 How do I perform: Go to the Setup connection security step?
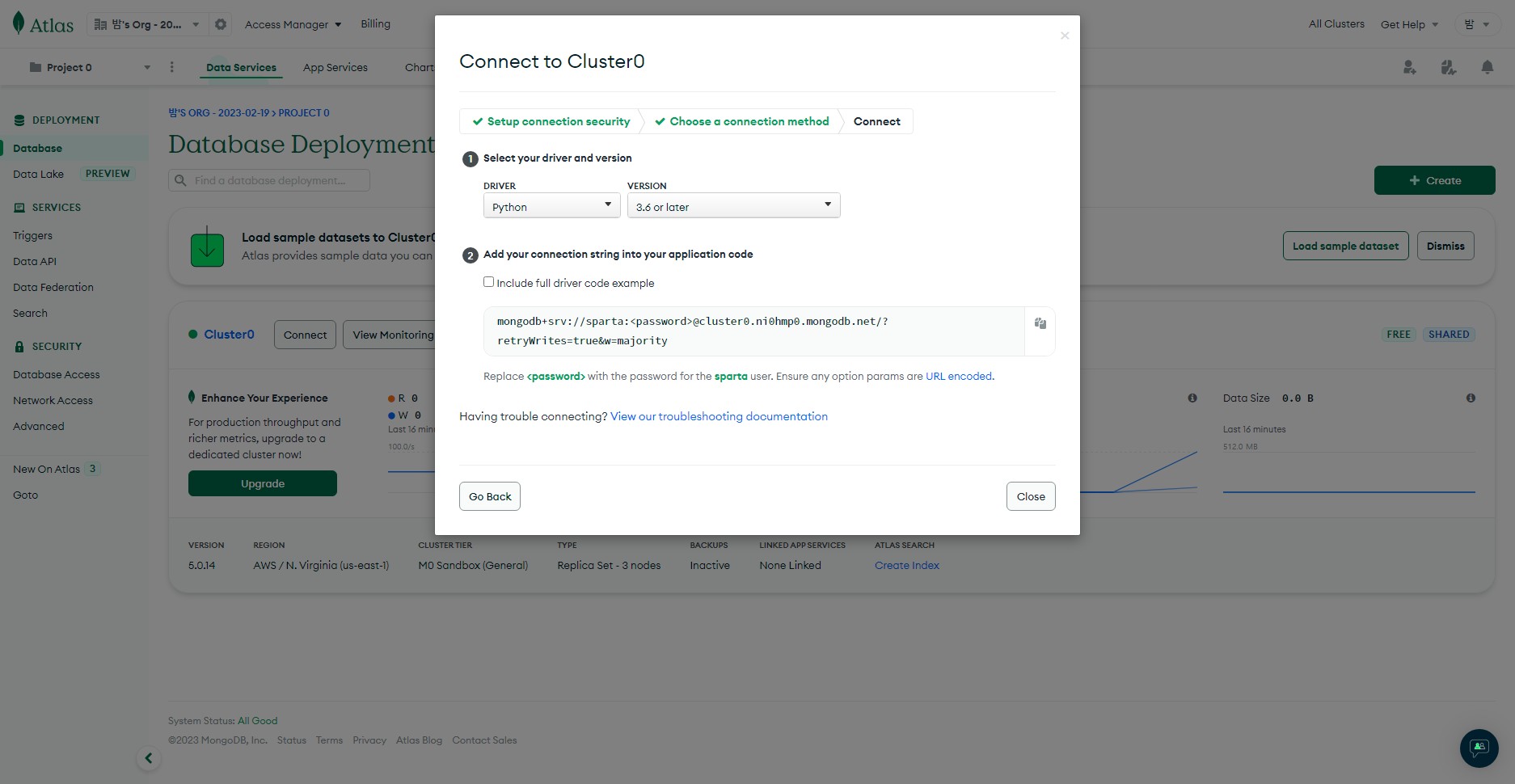pos(551,121)
